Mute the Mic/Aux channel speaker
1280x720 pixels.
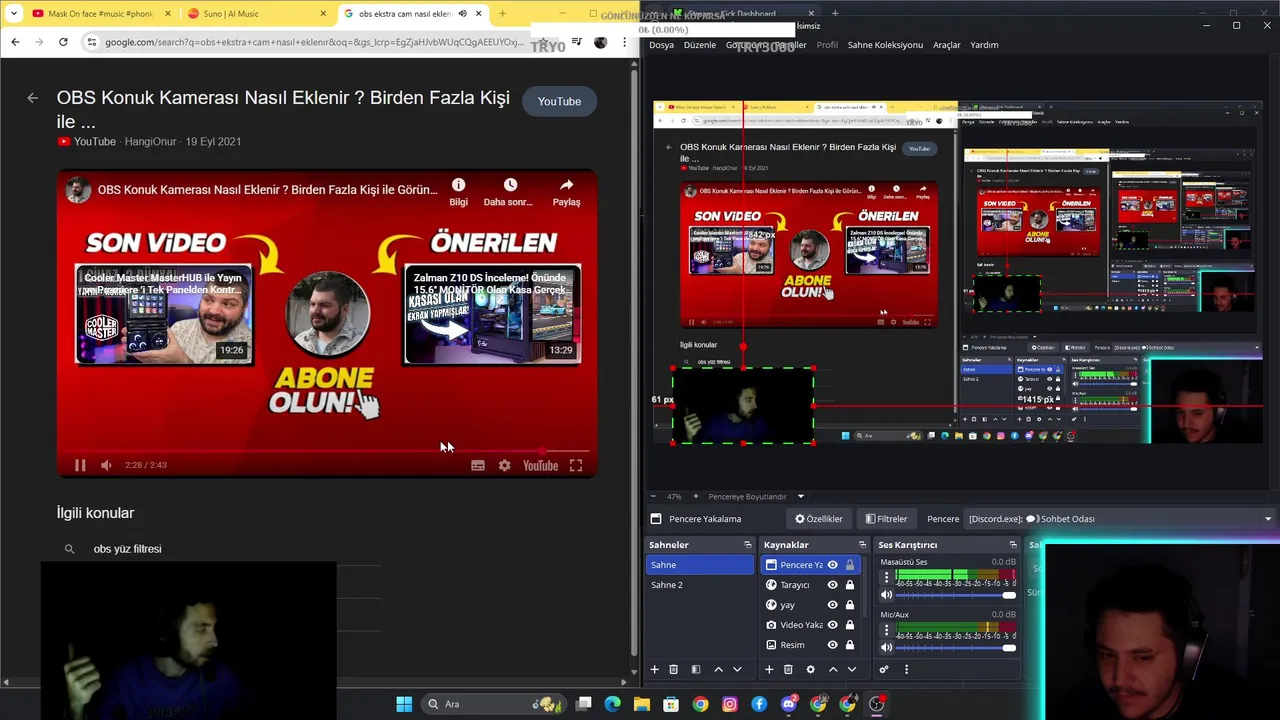click(x=886, y=647)
